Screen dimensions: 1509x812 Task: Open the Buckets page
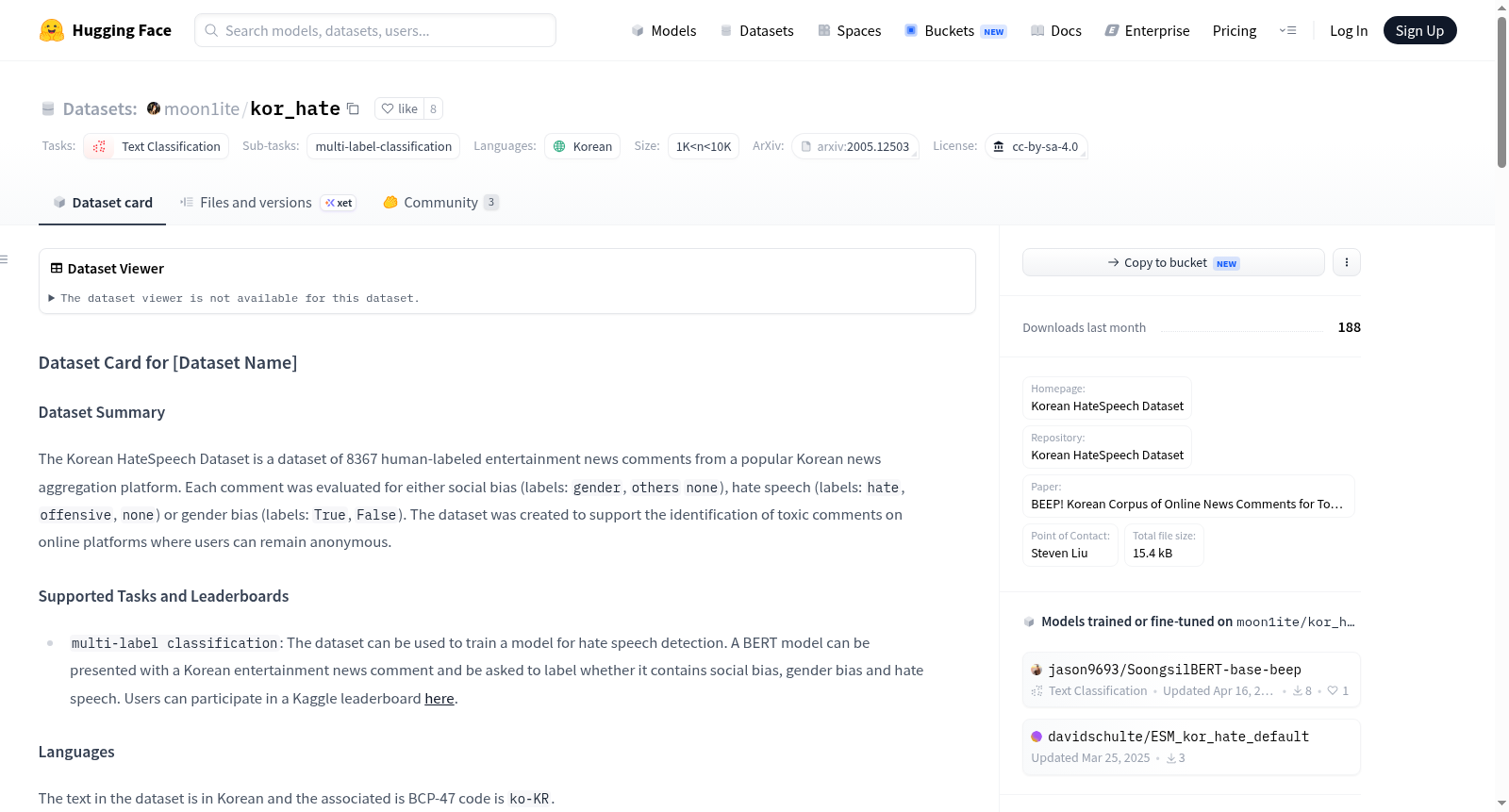tap(955, 31)
